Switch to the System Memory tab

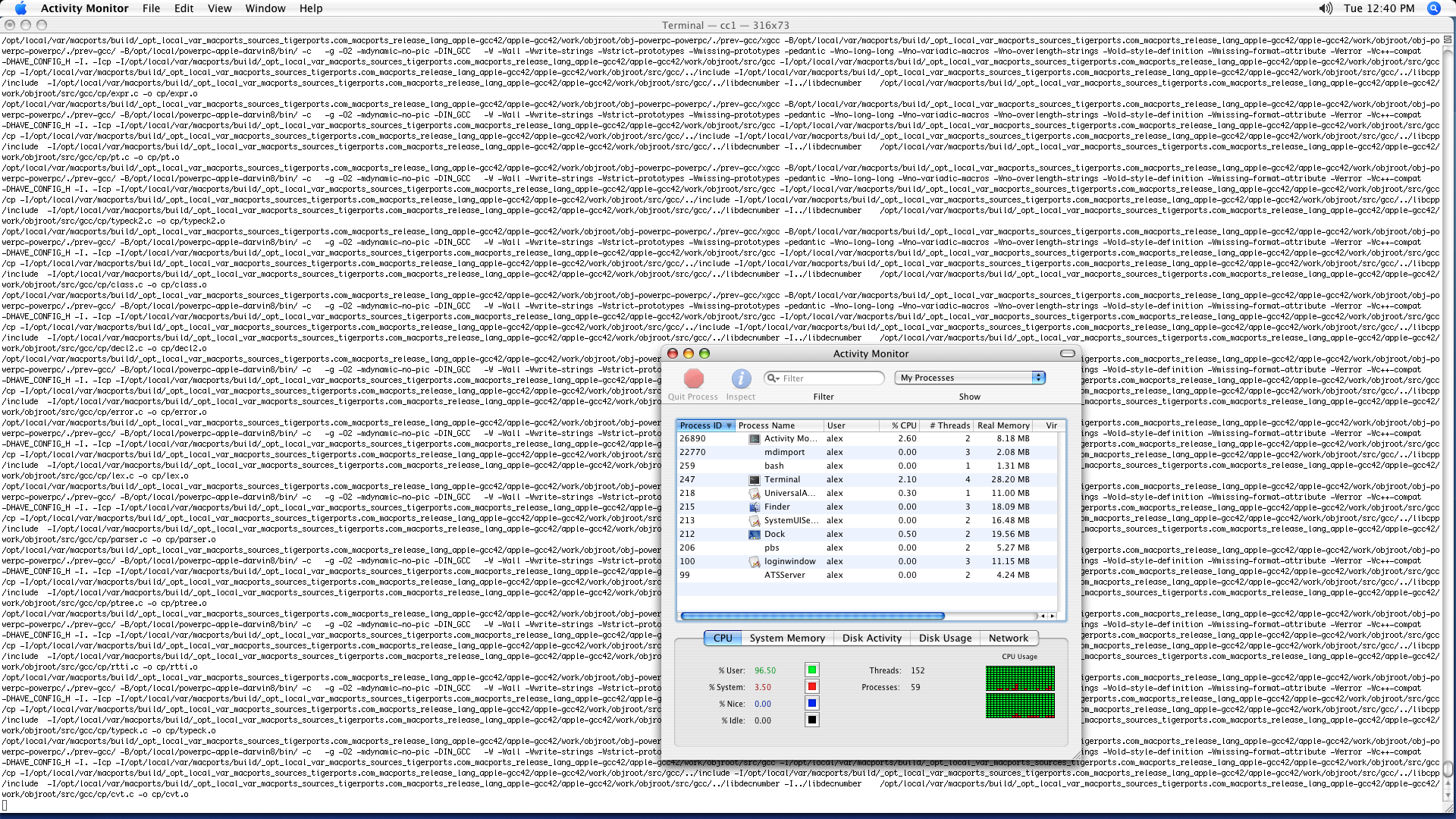(787, 639)
